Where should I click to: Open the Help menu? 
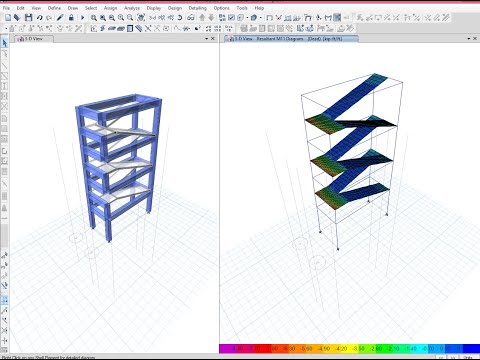[259, 8]
